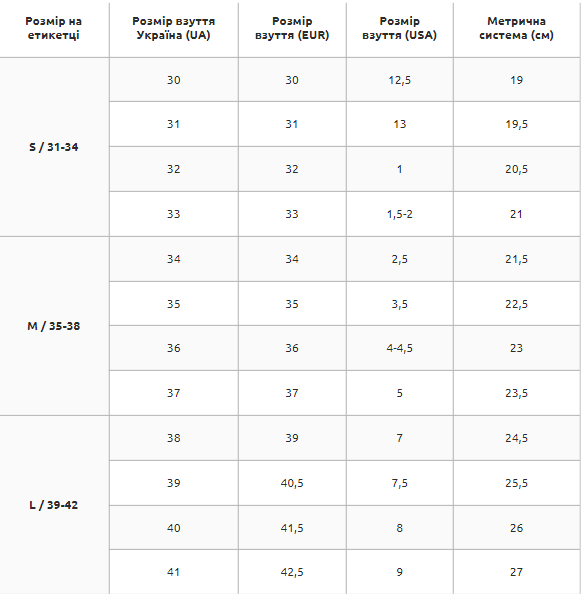
Task: Select the metric '24,5' cm cell
Action: pos(517,438)
